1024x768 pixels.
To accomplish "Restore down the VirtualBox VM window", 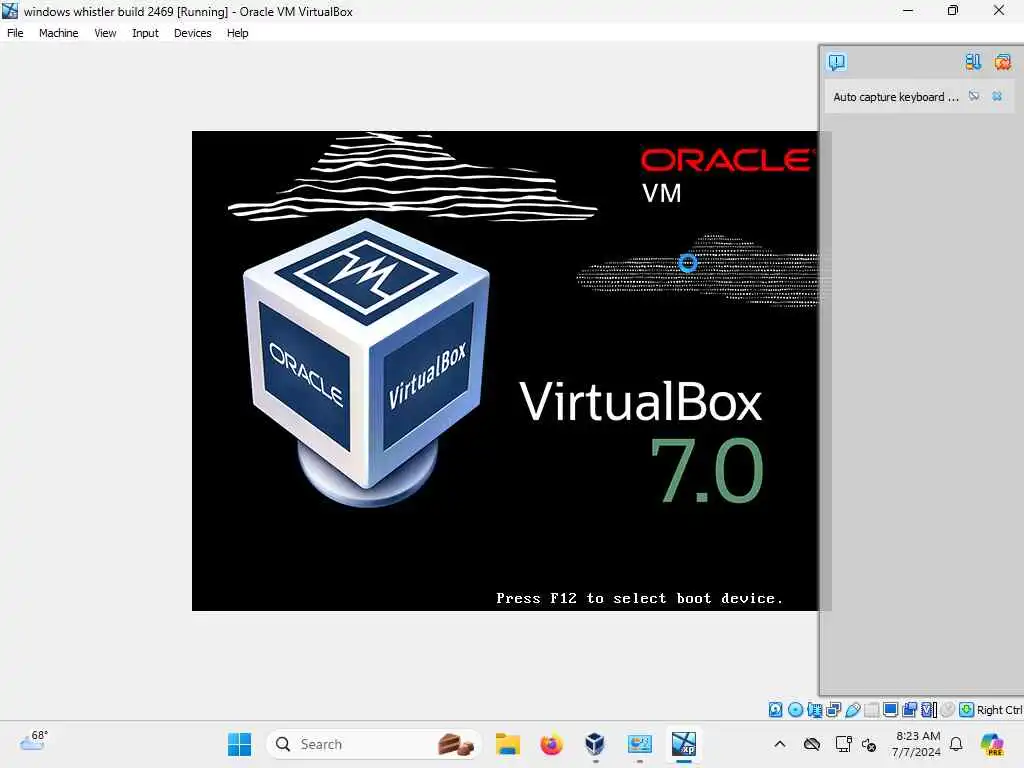I will click(953, 10).
